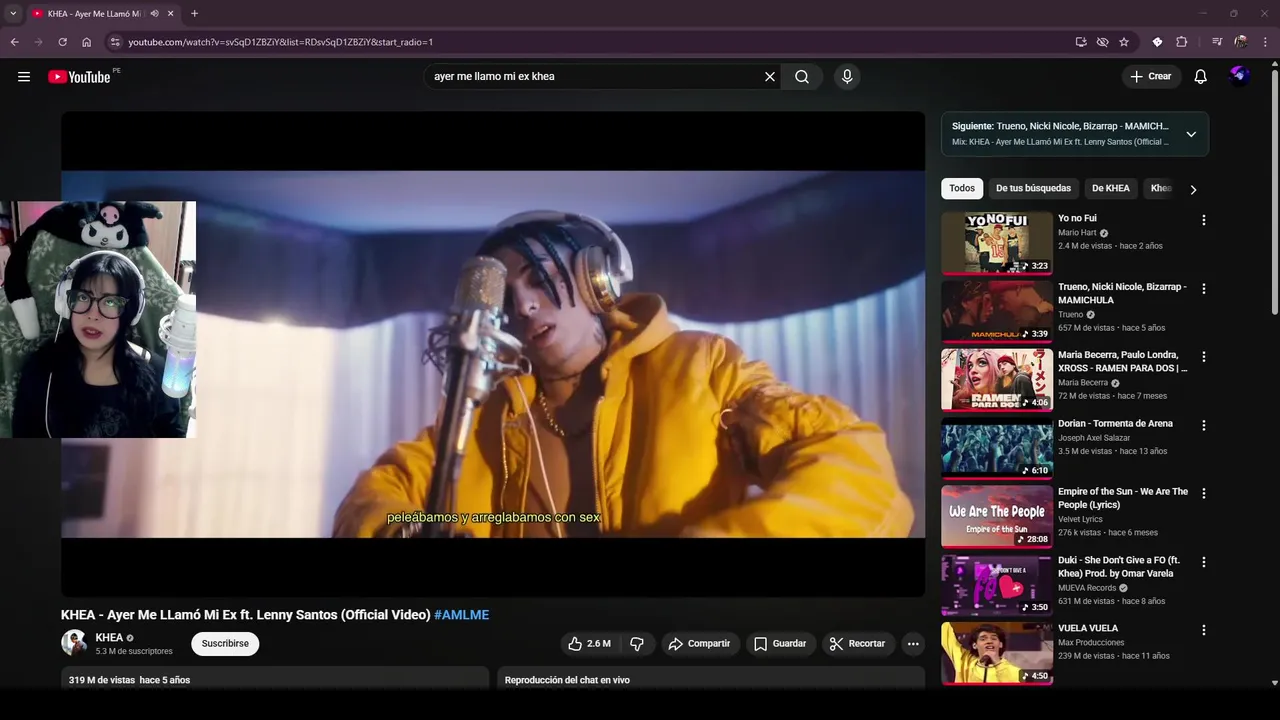Open the MUEVA Records channel name
The image size is (1280, 720).
[1087, 588]
